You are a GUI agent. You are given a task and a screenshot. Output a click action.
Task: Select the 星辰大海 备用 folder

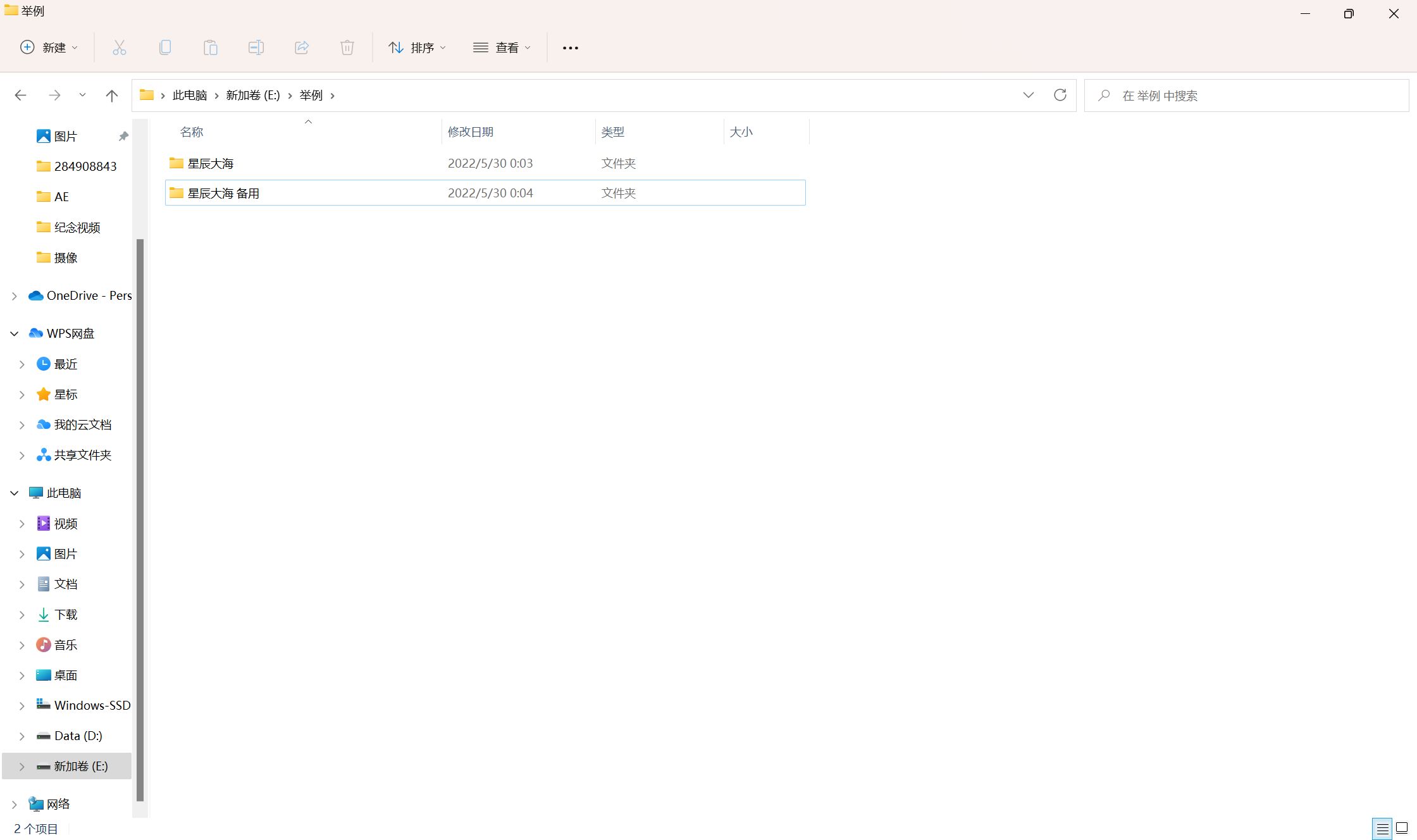pyautogui.click(x=485, y=193)
